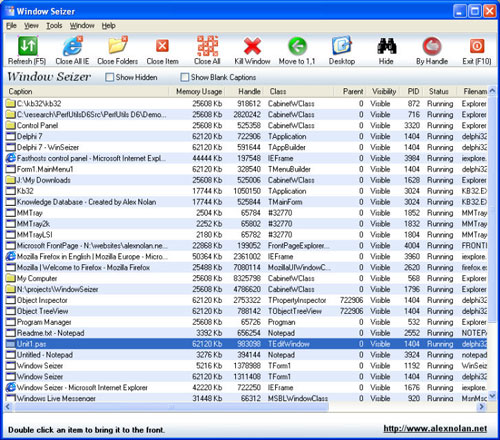500x440 pixels.
Task: Click the Refresh (F5) toolbar icon
Action: coord(28,46)
